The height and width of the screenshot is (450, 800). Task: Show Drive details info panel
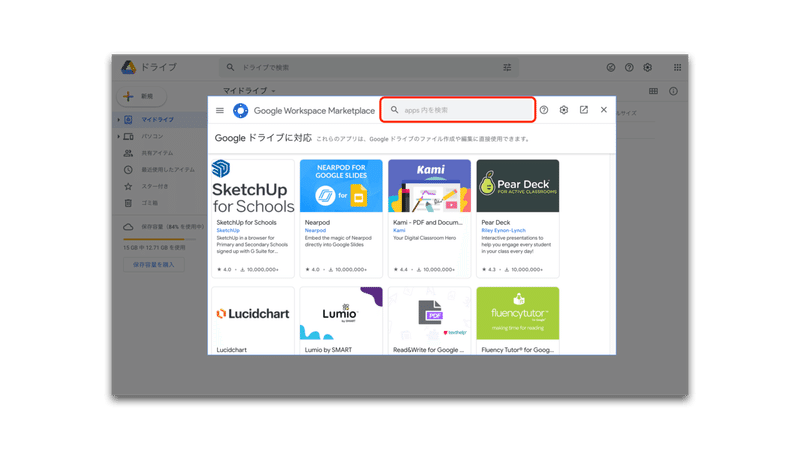click(x=673, y=91)
